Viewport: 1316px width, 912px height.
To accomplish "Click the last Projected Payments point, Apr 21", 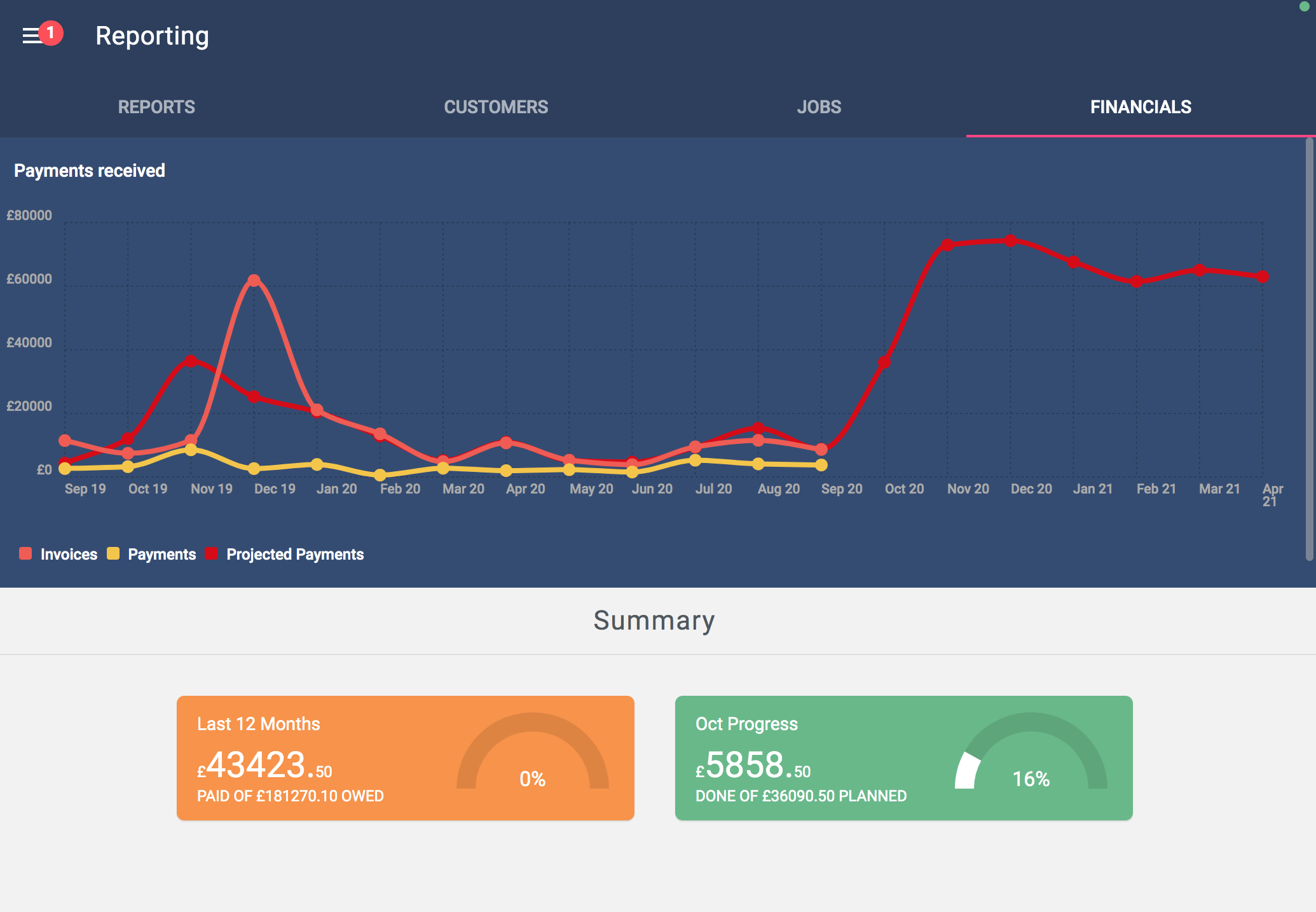I will tap(1263, 277).
